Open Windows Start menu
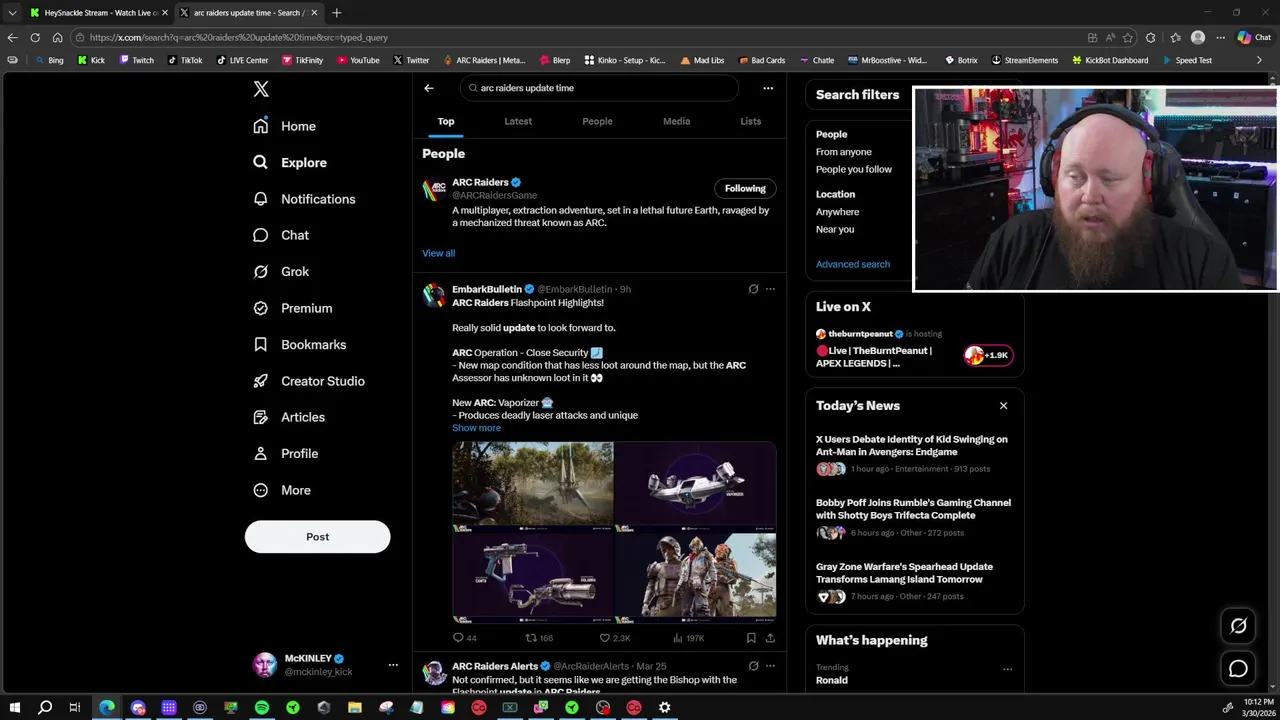The height and width of the screenshot is (720, 1280). (x=14, y=707)
